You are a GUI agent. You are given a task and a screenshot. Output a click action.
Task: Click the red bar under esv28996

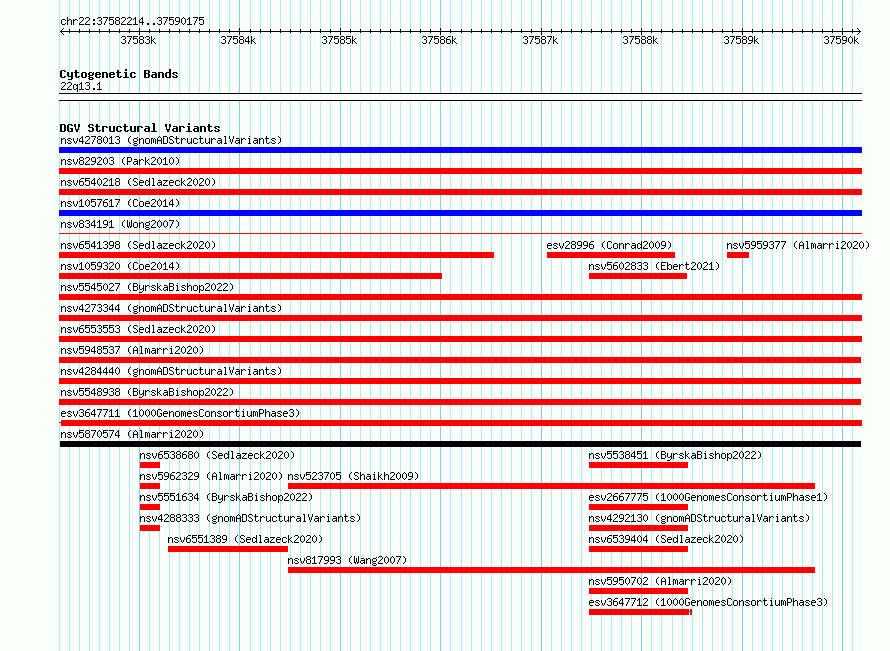(x=611, y=255)
